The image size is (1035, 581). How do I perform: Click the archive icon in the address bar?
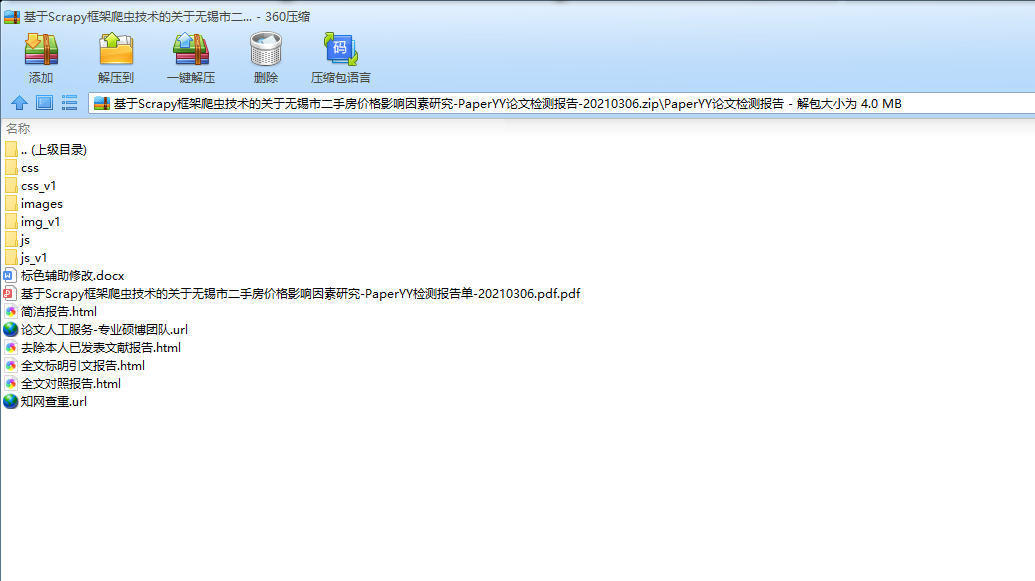coord(102,104)
